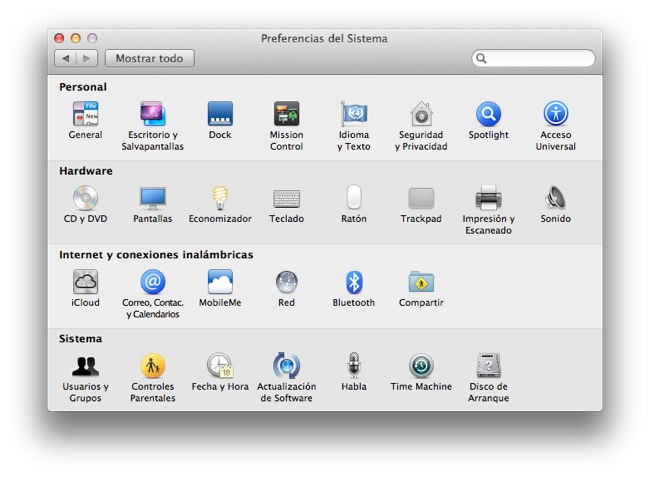650x477 pixels.
Task: Open Sonido sound settings
Action: (x=555, y=198)
